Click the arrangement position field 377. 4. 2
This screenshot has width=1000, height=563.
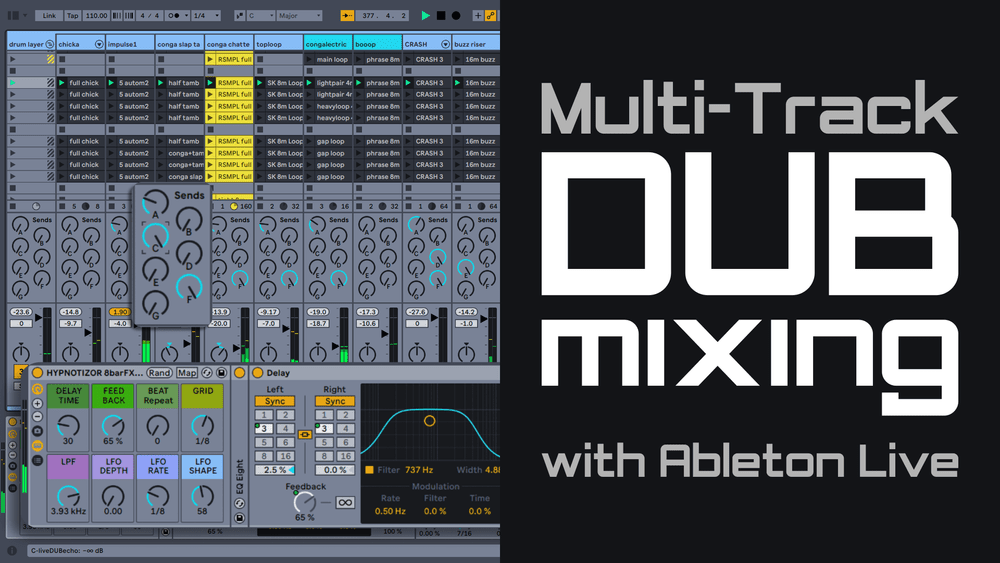point(384,15)
